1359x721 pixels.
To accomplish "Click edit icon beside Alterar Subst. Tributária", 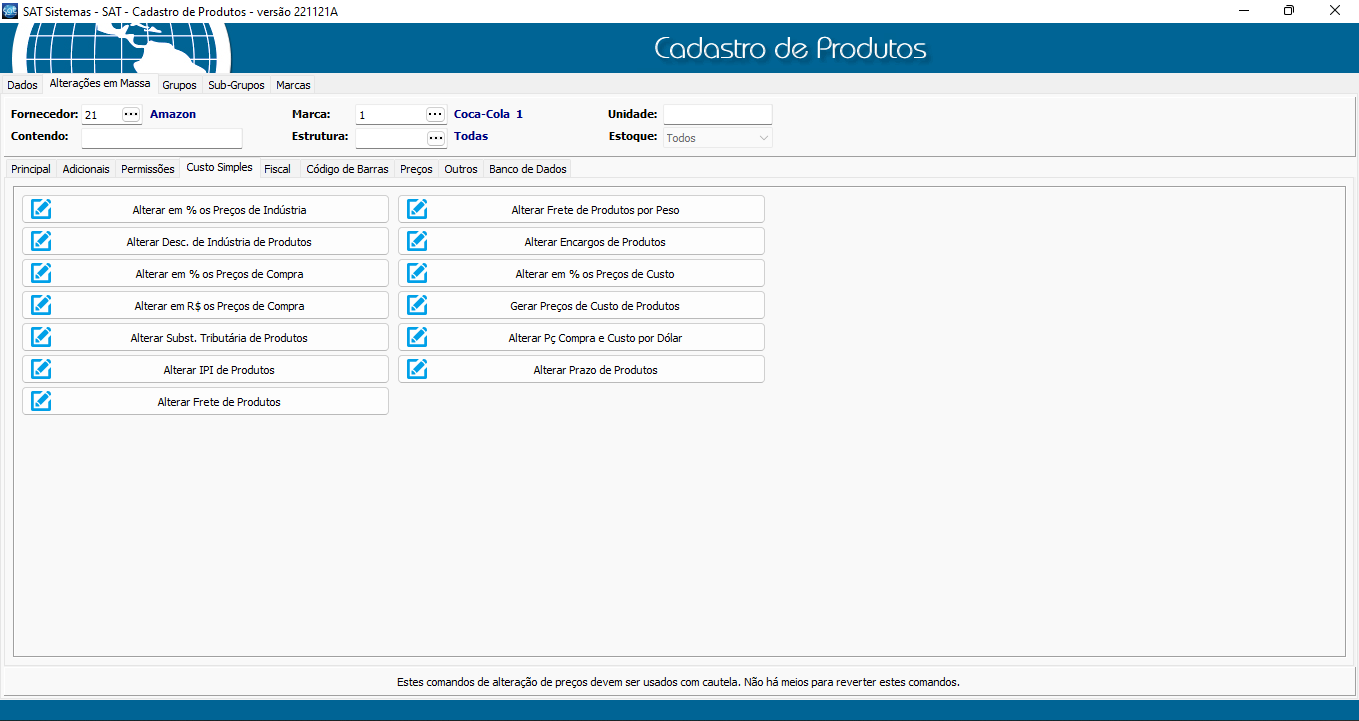I will 41,337.
